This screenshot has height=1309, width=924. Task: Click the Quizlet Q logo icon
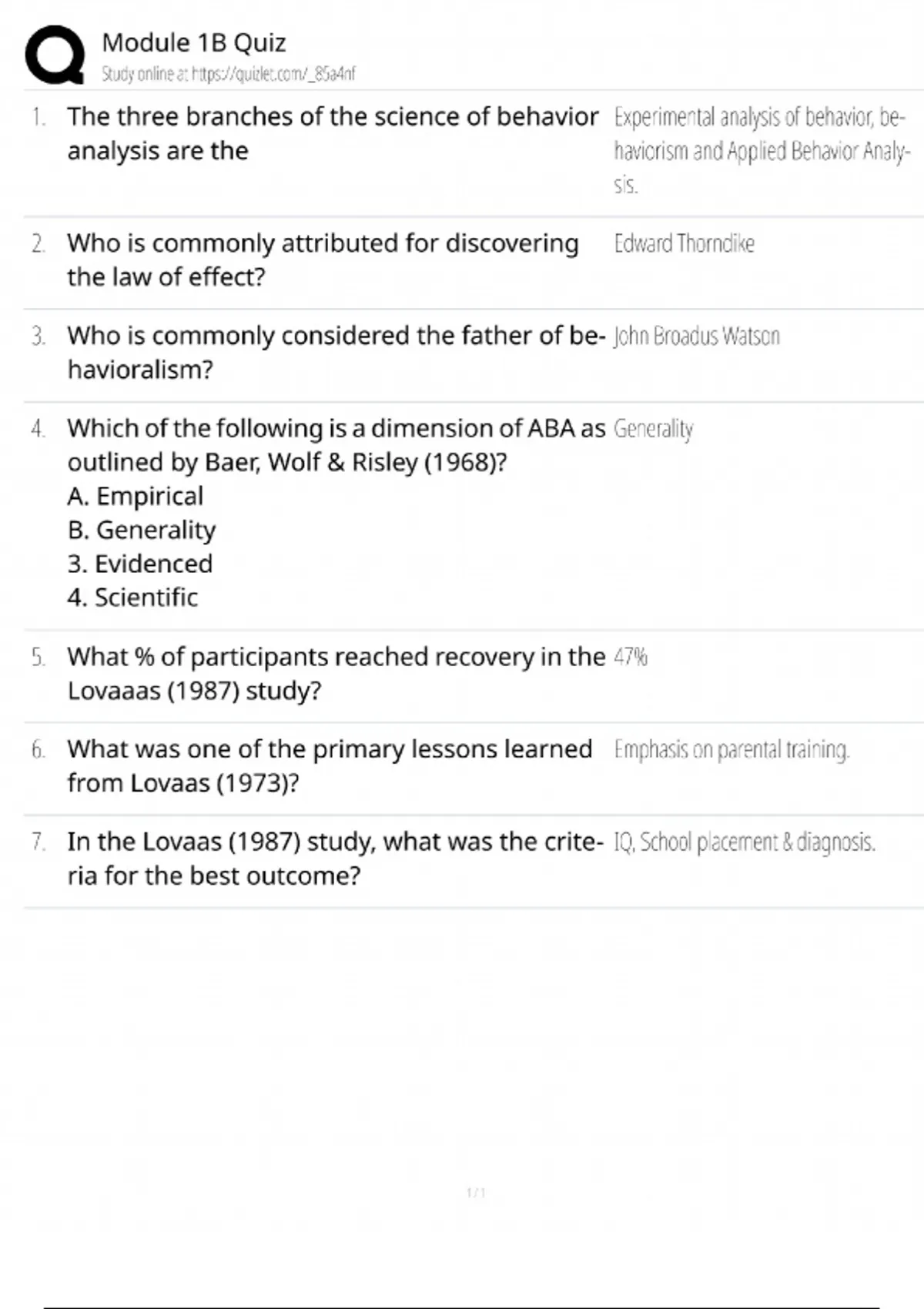click(54, 55)
